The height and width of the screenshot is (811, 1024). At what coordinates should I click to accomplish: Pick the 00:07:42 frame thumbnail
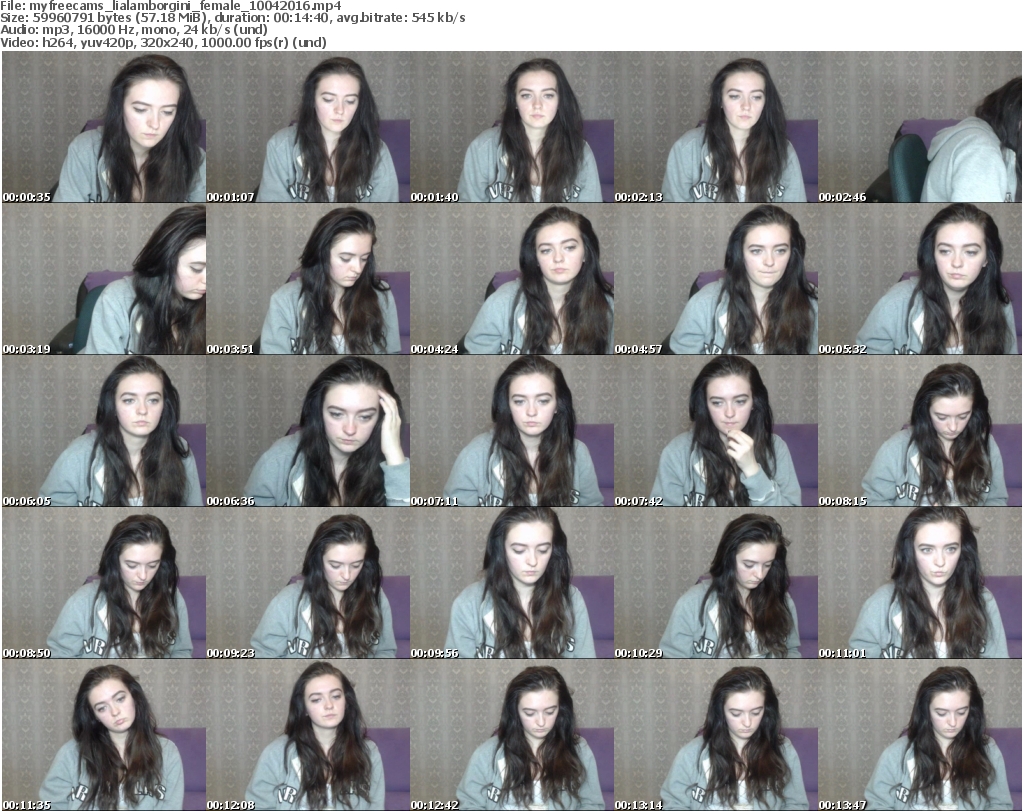tap(716, 431)
